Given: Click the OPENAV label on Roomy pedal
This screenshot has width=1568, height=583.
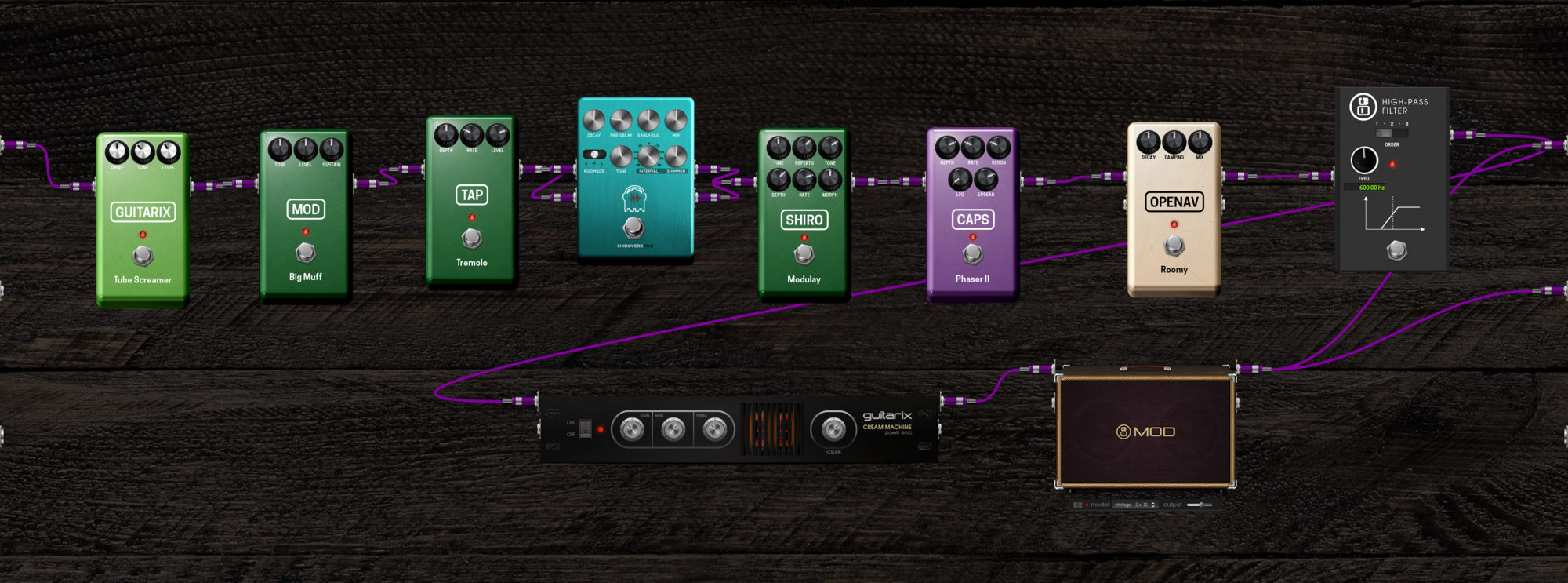Looking at the screenshot, I should (x=1174, y=202).
